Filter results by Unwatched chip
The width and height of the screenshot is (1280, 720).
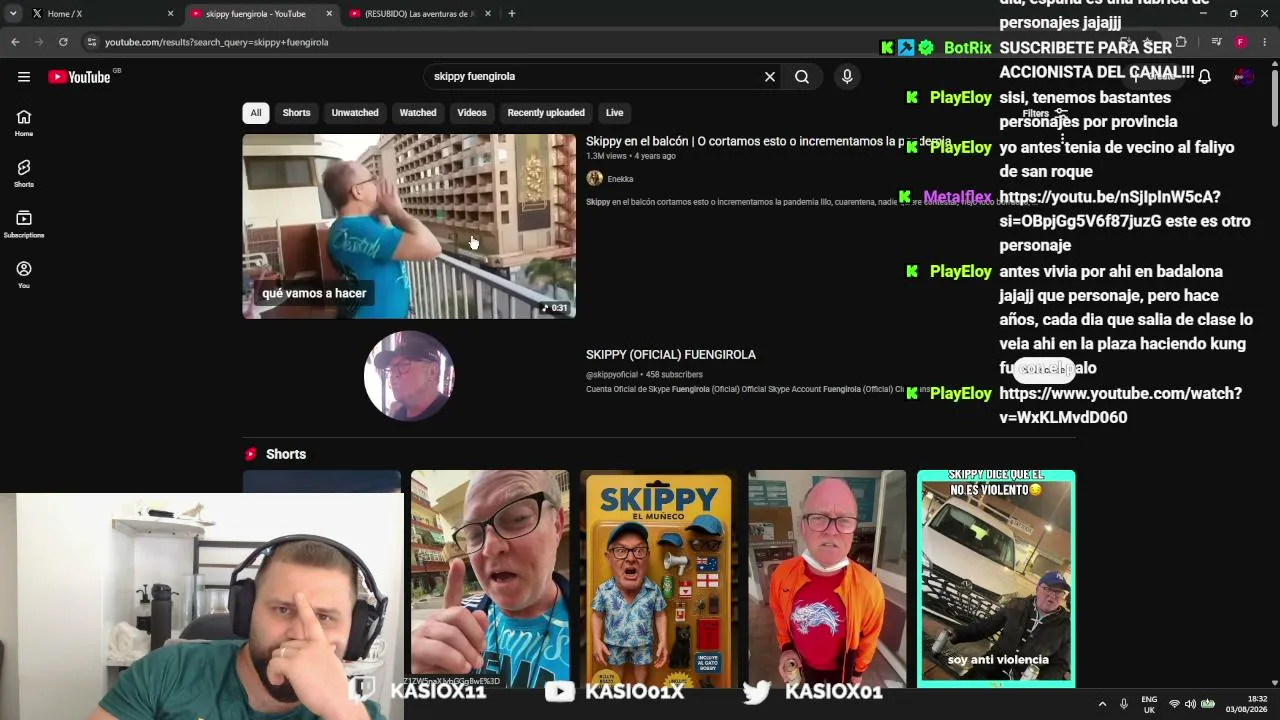(355, 113)
